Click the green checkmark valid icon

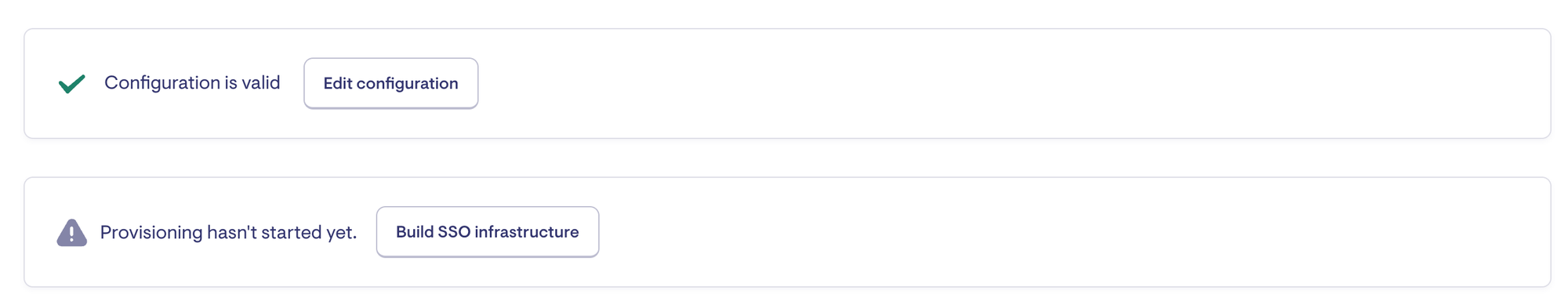click(x=72, y=83)
